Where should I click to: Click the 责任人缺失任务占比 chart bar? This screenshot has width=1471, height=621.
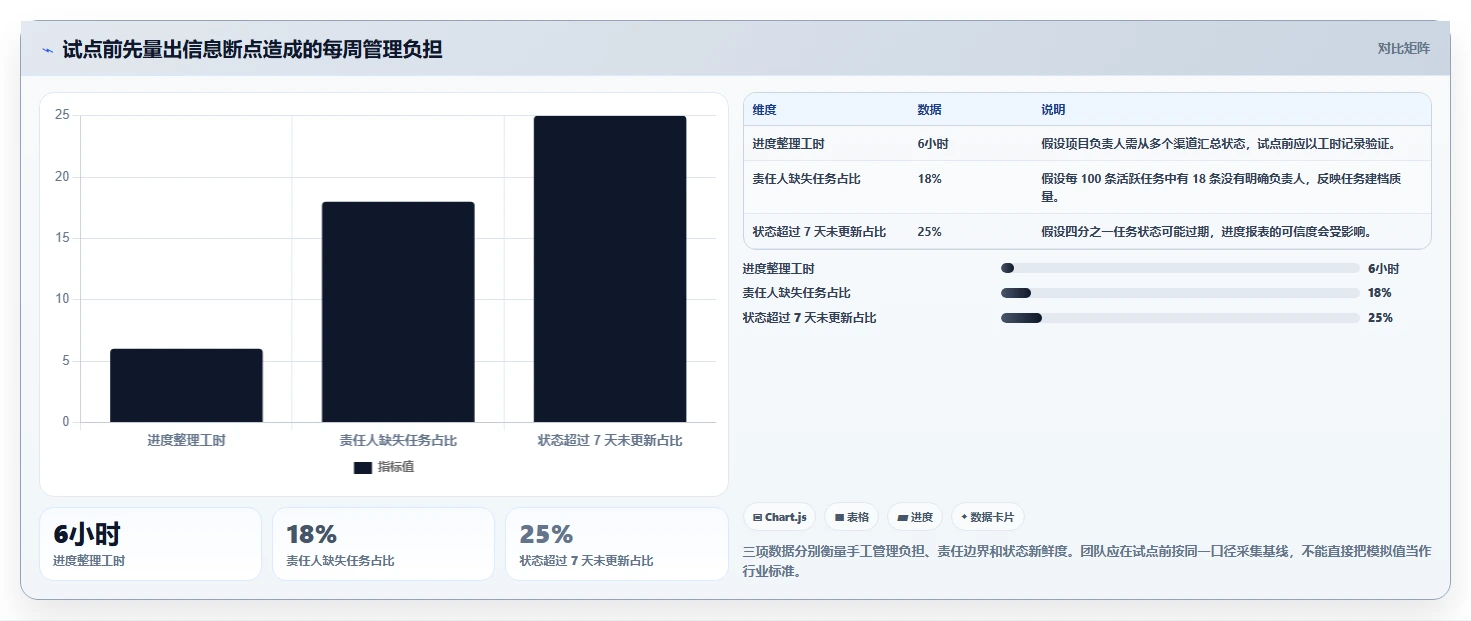(398, 312)
